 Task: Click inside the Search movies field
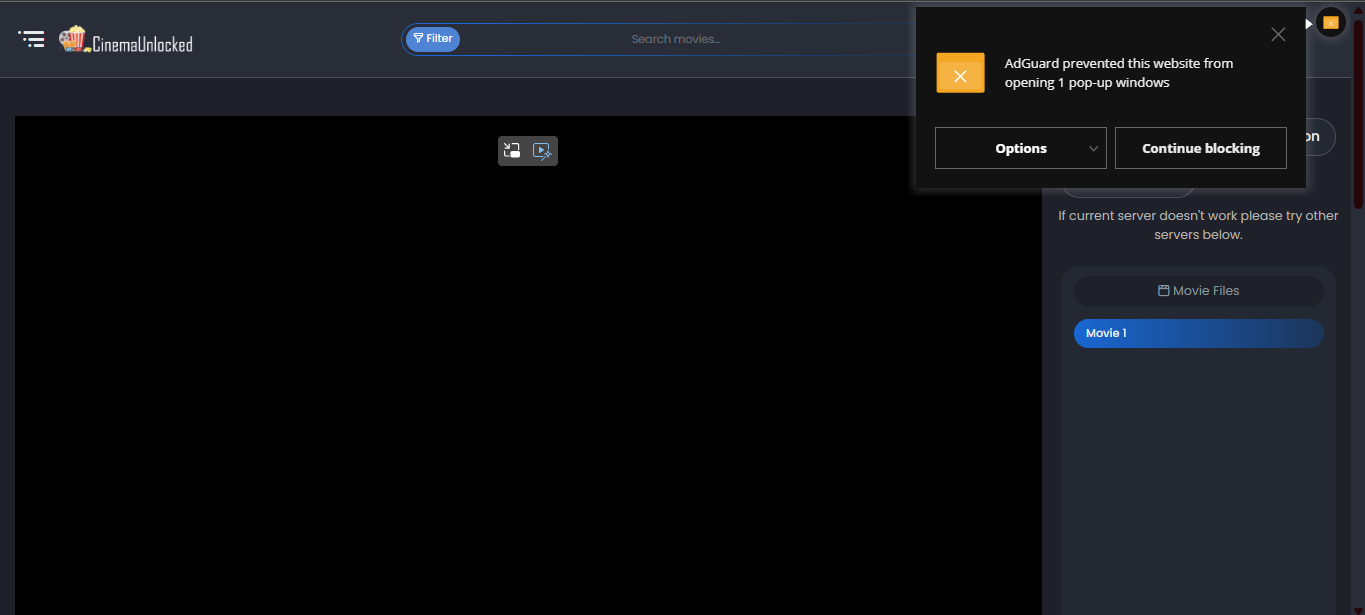tap(675, 38)
